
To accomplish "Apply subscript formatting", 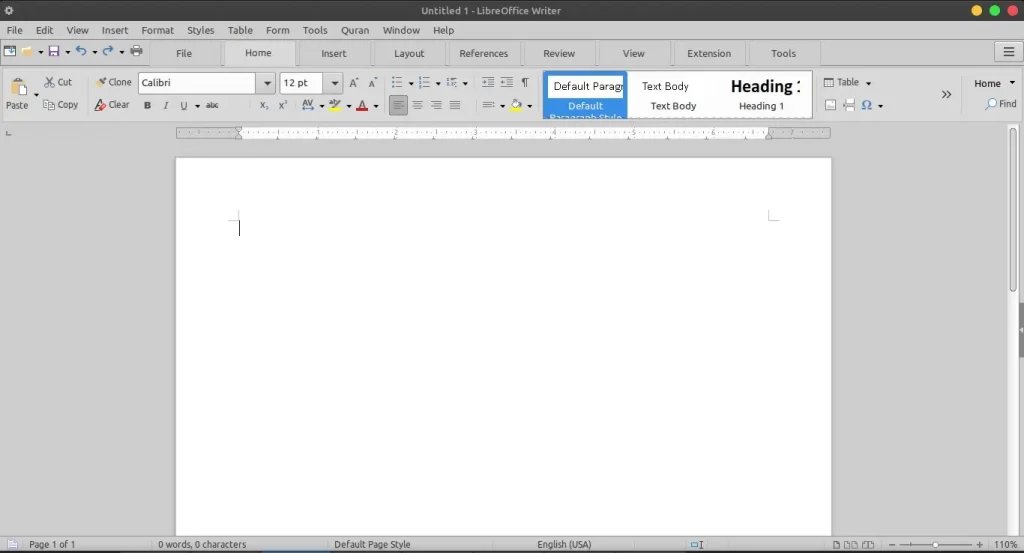I will coord(264,105).
